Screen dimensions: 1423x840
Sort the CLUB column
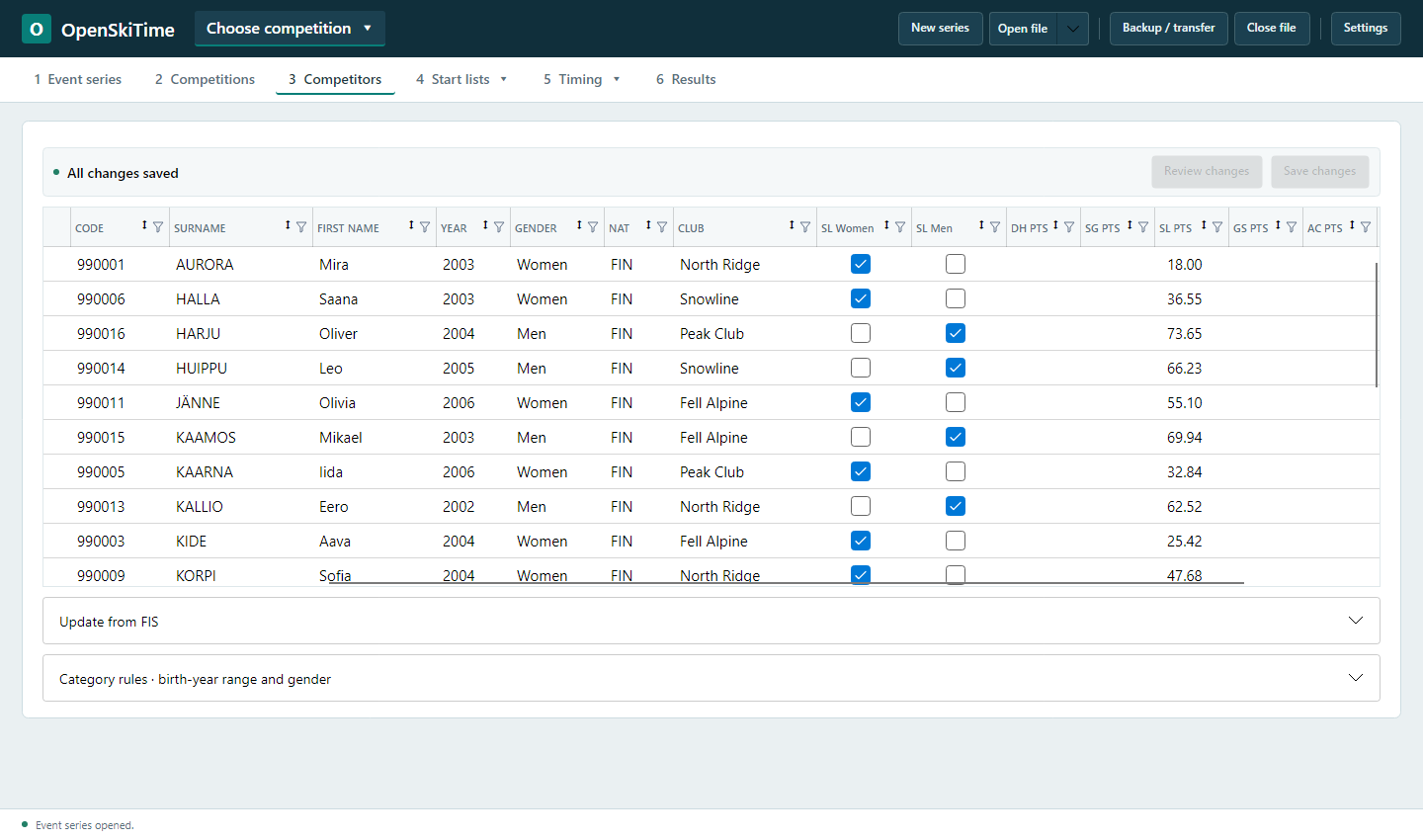(x=792, y=226)
